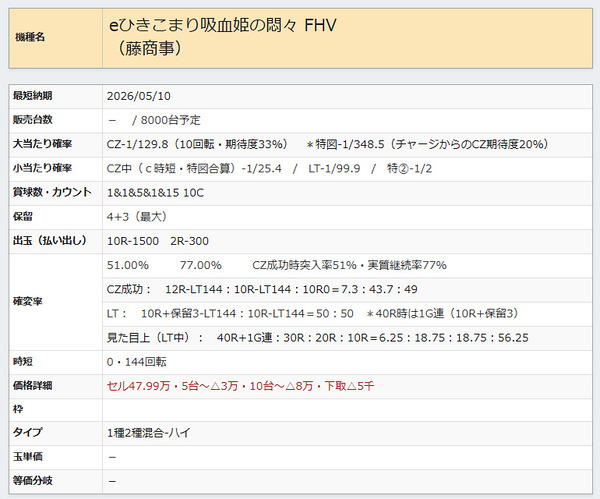Viewport: 600px width, 499px height.
Task: Click the CZ中 -1/25.4 small-hit value
Action: [x=194, y=168]
